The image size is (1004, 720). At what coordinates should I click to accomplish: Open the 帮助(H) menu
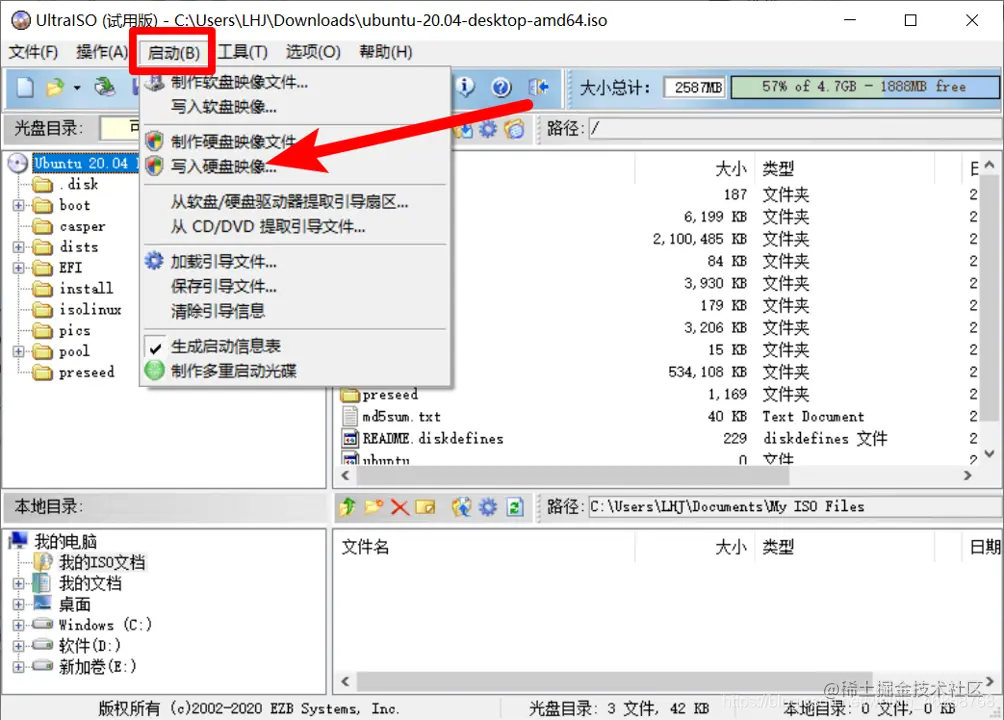(385, 52)
